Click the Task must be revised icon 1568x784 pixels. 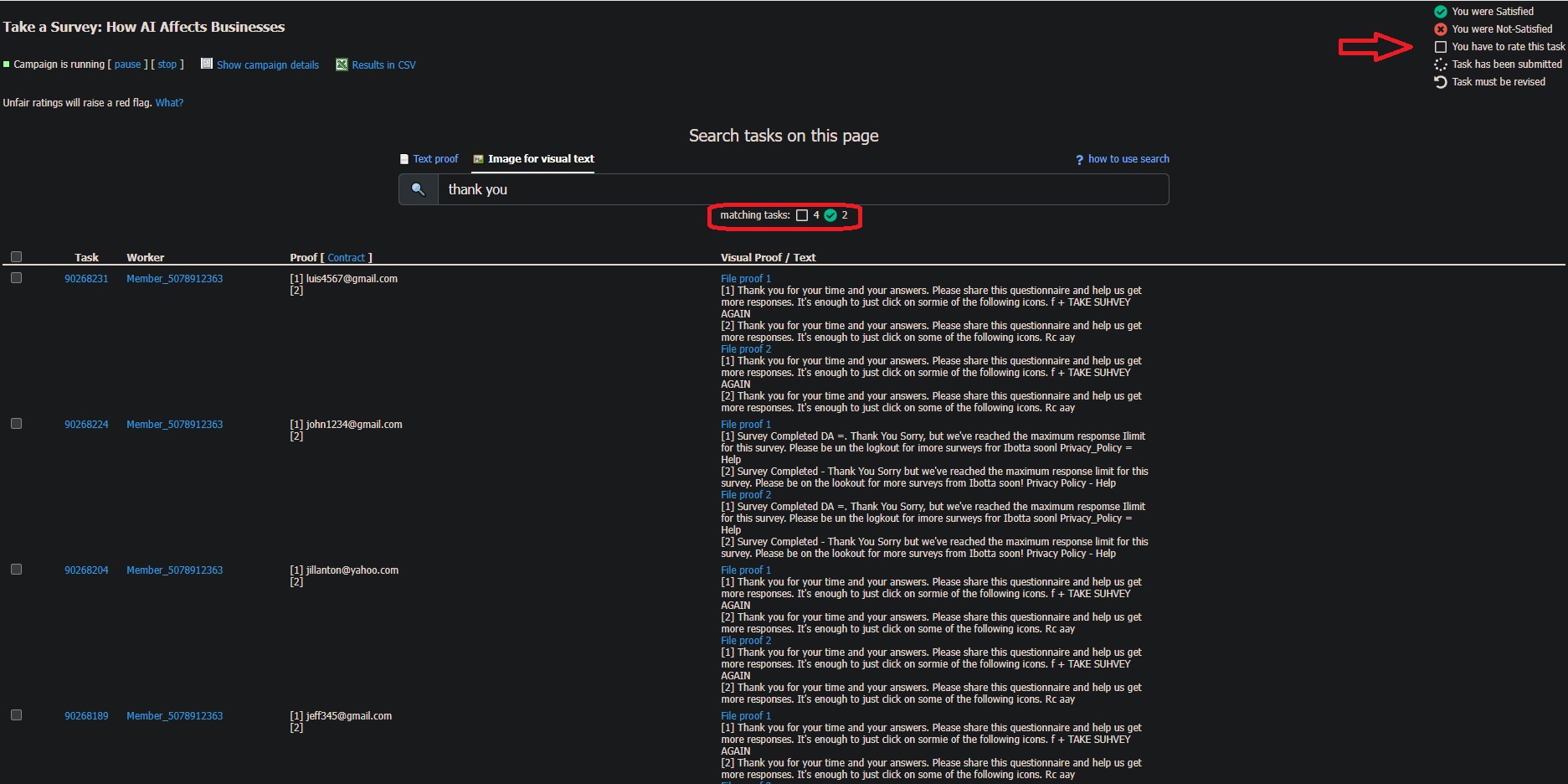(1440, 82)
